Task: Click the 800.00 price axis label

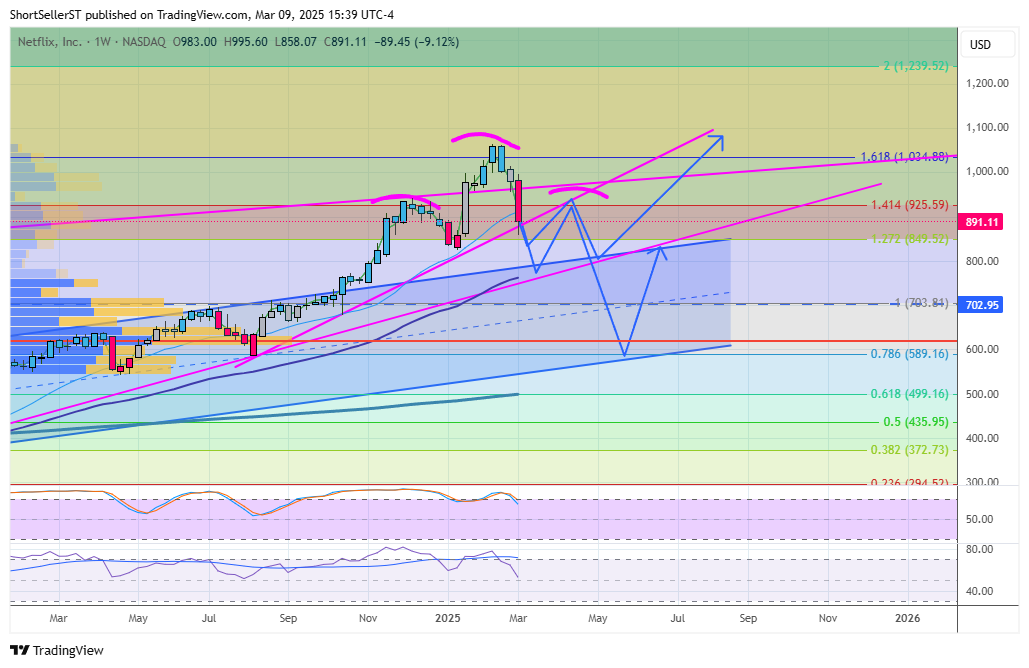Action: pos(982,261)
